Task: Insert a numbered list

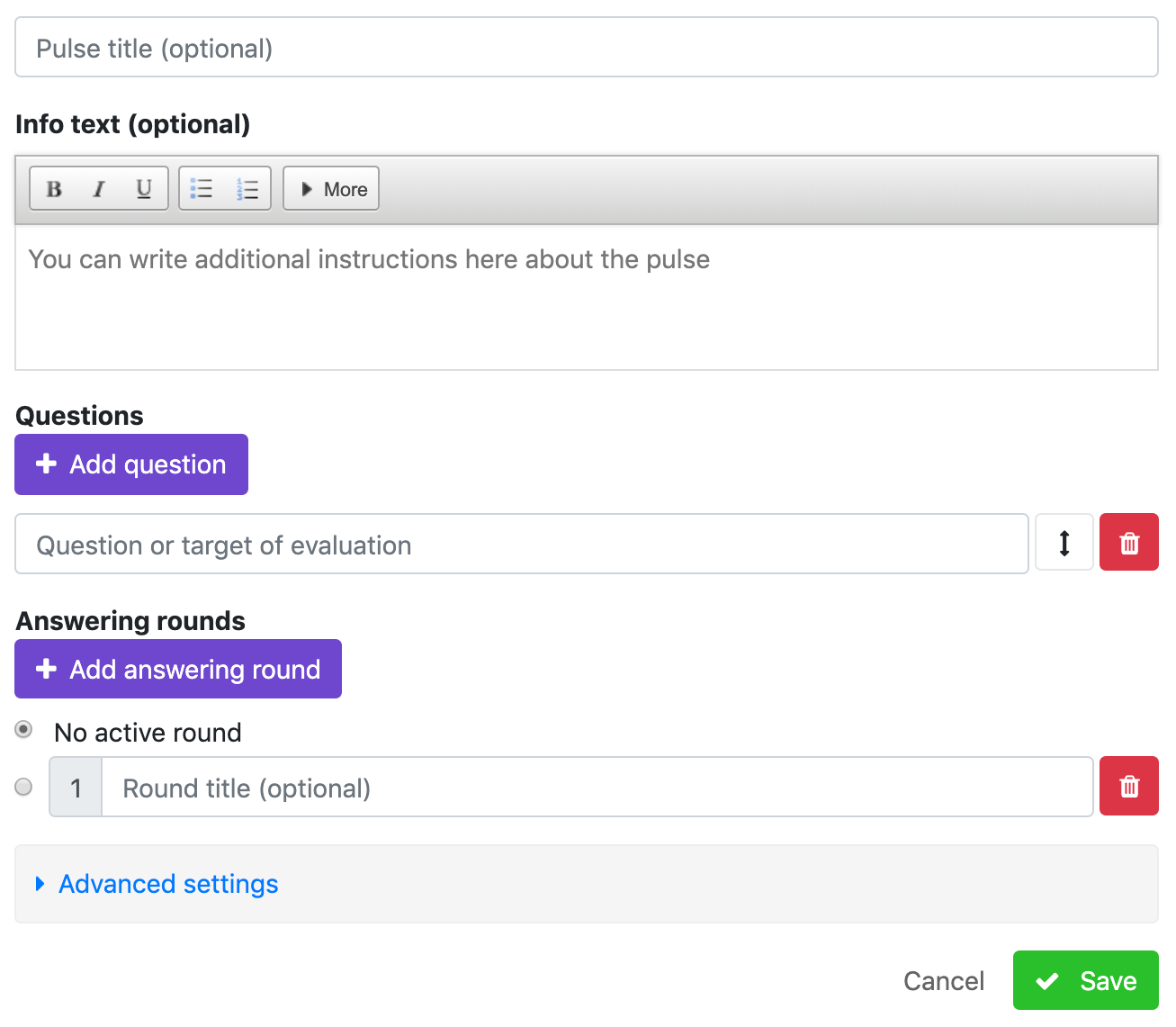Action: [x=247, y=189]
